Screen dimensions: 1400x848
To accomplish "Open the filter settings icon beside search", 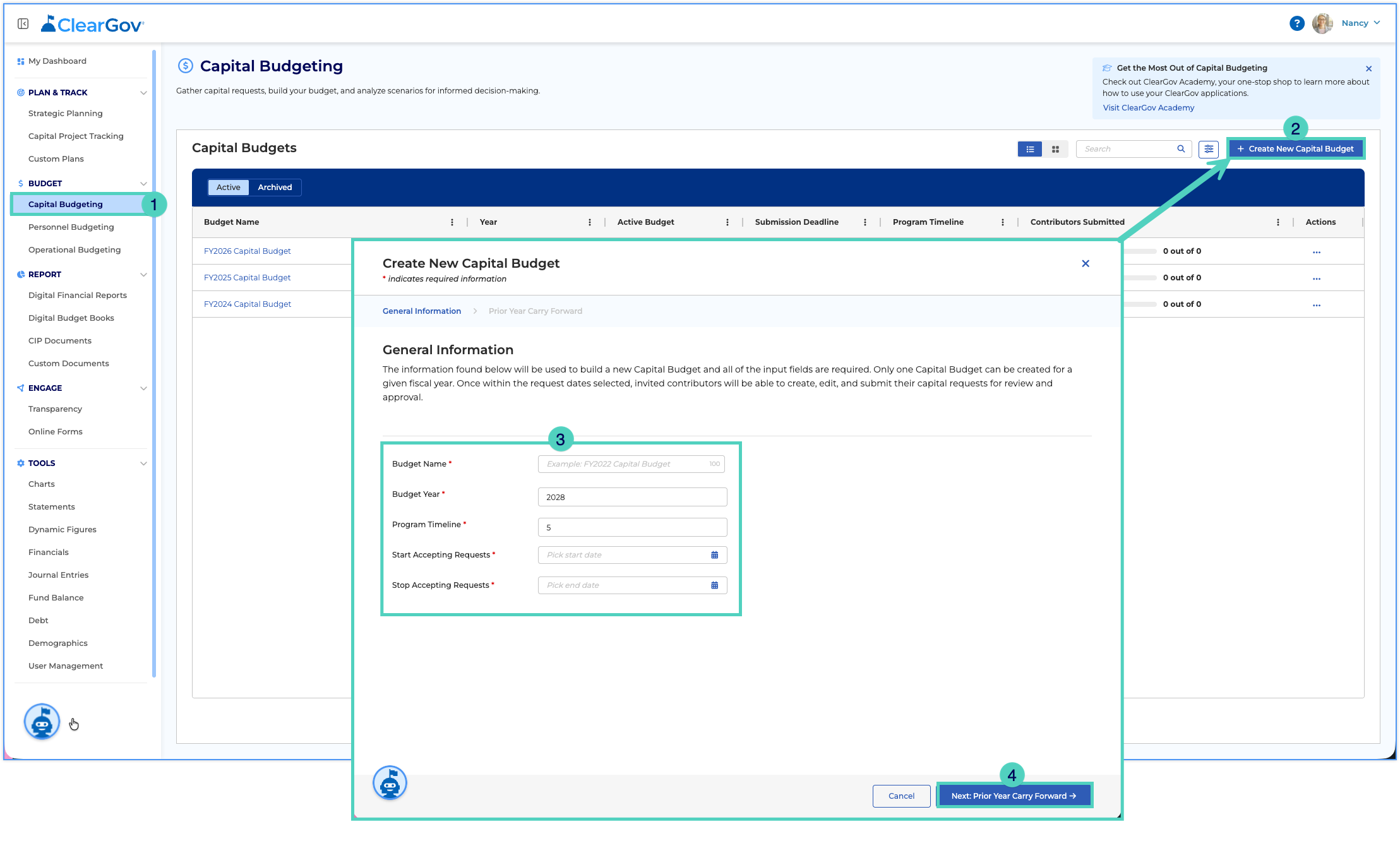I will point(1209,149).
